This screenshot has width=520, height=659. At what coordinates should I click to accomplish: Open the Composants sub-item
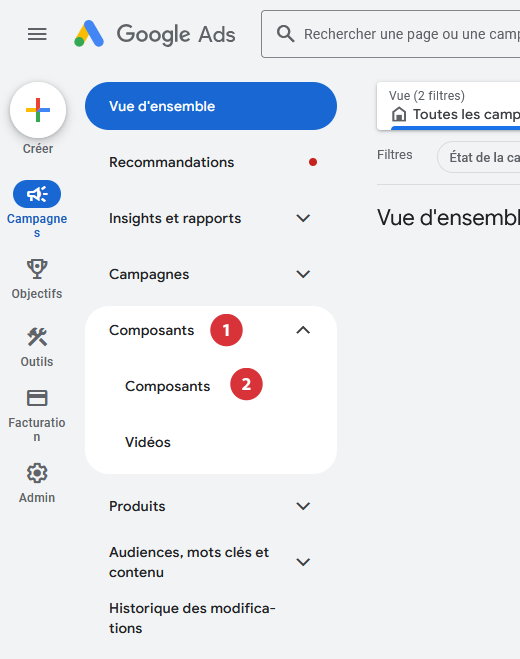pyautogui.click(x=167, y=386)
